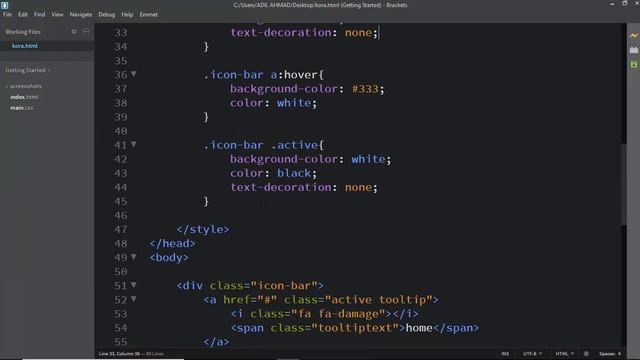The image size is (640, 360).
Task: Click the indent width value 4
Action: [619, 354]
